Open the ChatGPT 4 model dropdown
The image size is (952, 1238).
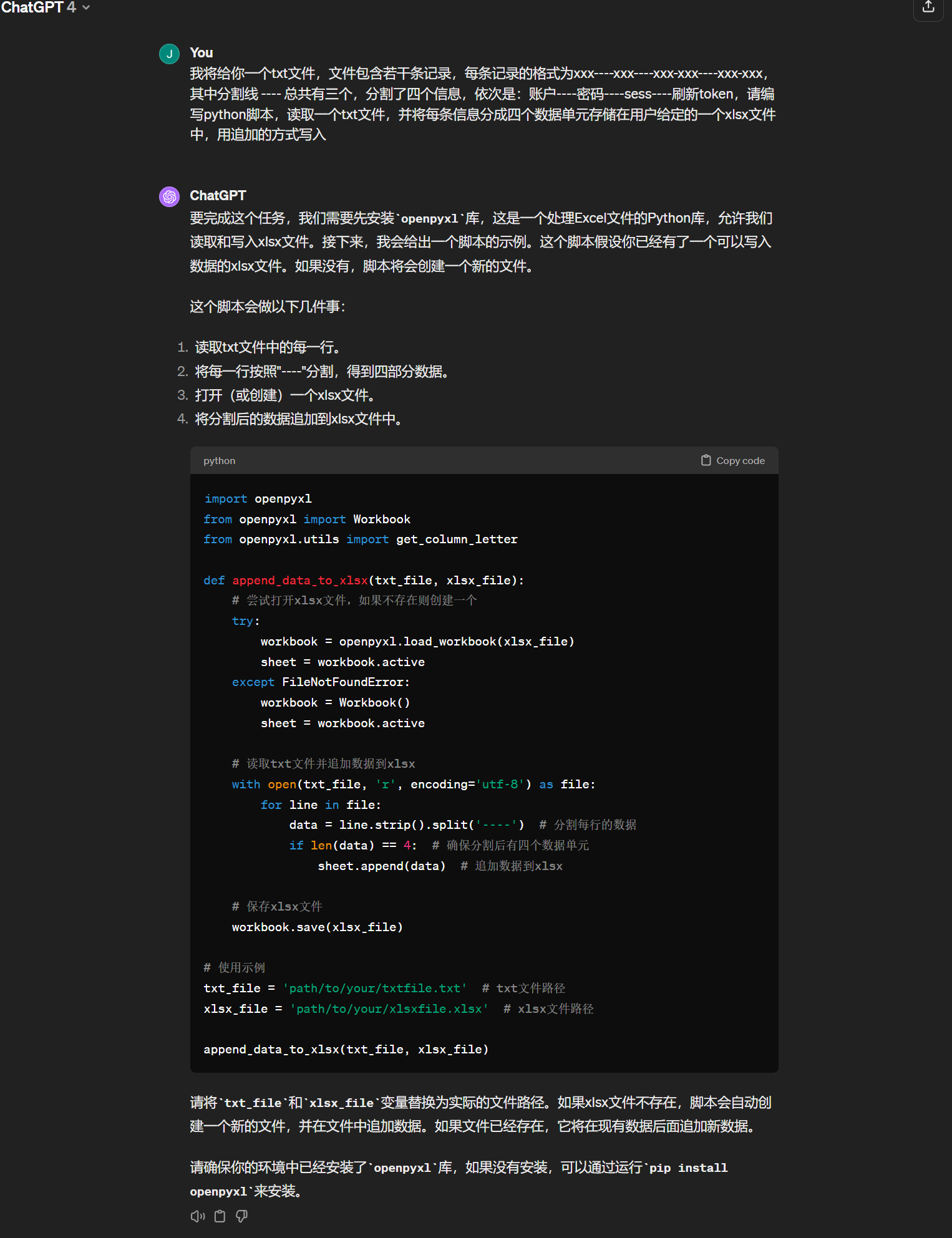46,7
